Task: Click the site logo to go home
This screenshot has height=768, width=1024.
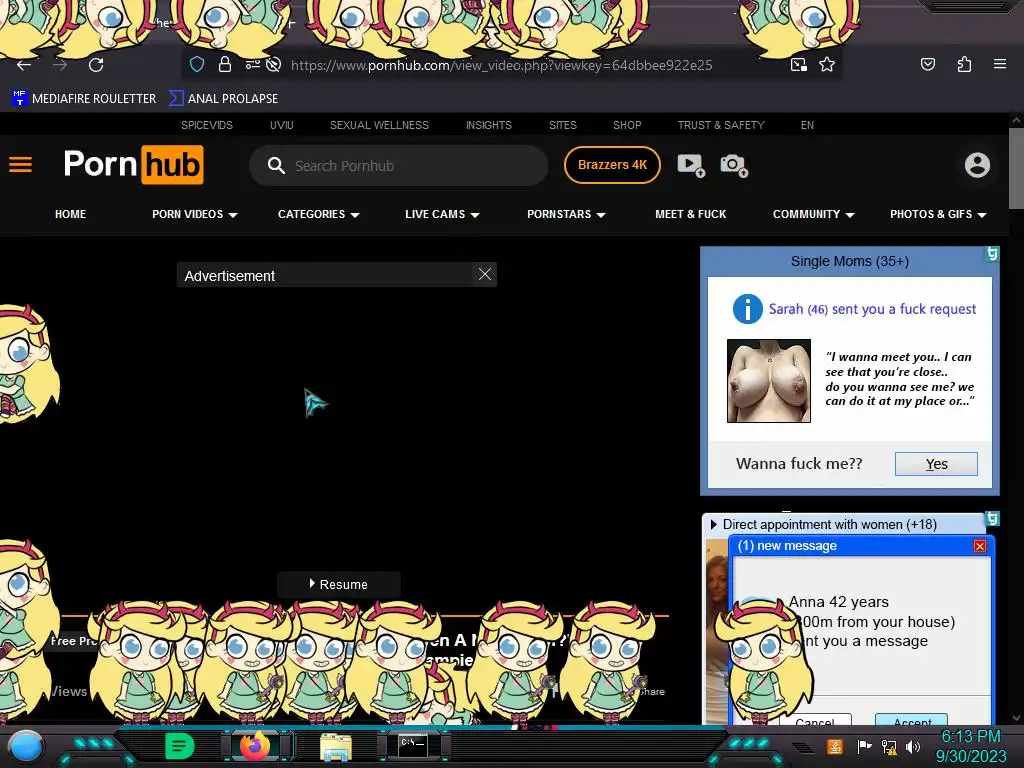Action: (x=133, y=165)
